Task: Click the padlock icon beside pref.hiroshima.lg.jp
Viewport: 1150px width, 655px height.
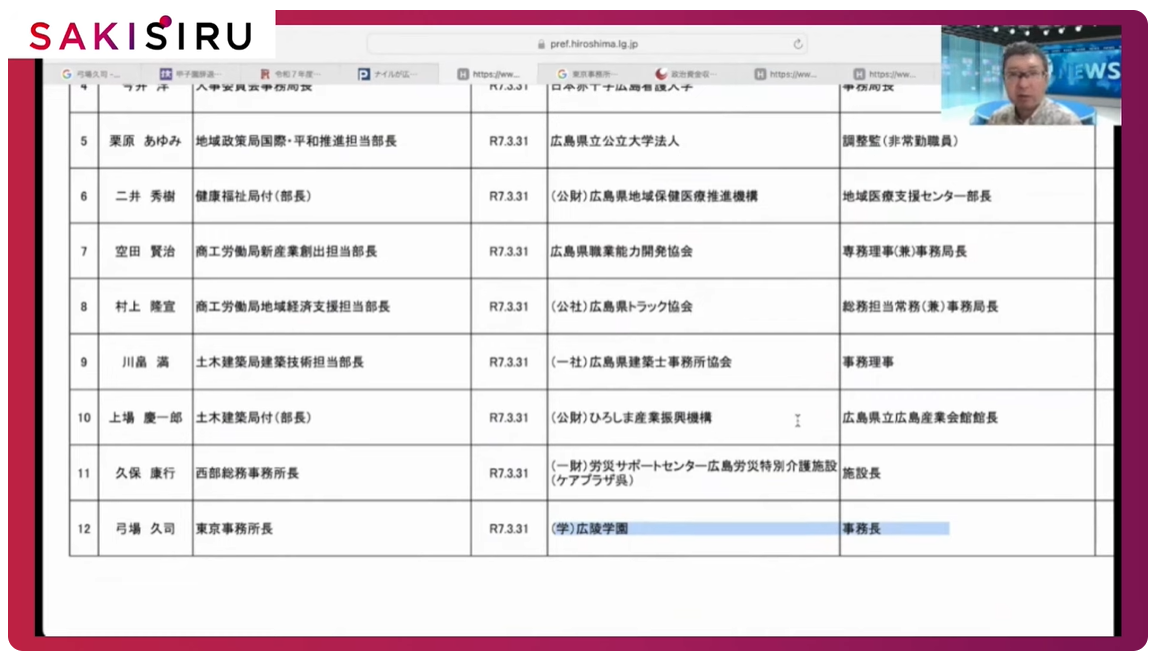Action: click(x=541, y=44)
